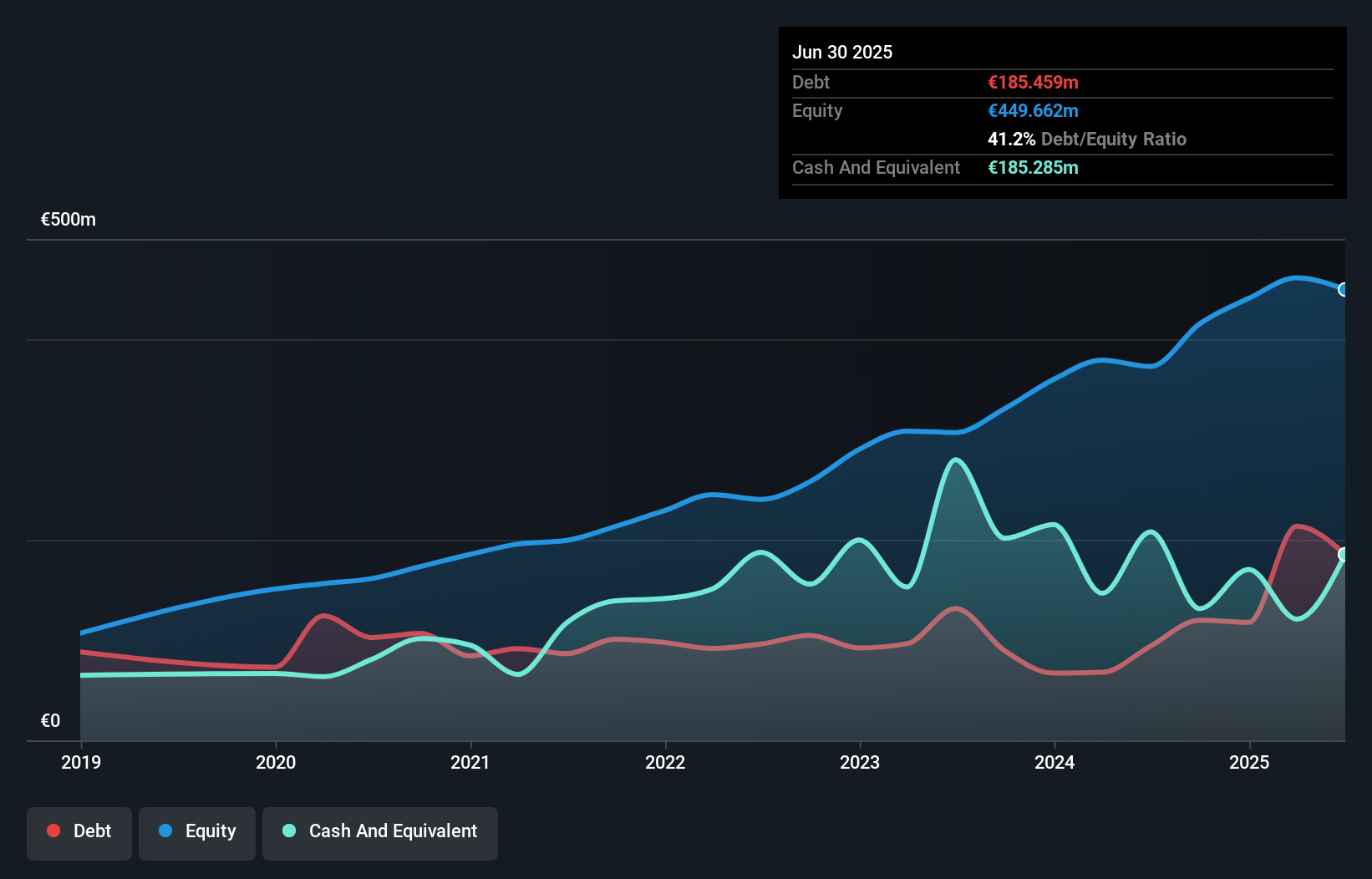Image resolution: width=1372 pixels, height=879 pixels.
Task: Click the red Debt legend dot
Action: (x=52, y=831)
